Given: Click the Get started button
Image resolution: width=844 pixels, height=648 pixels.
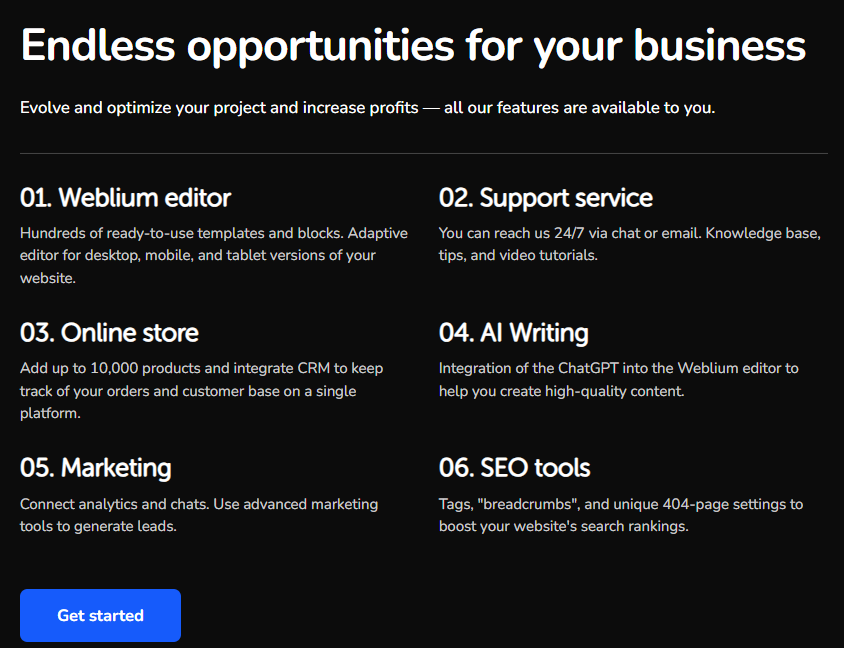Looking at the screenshot, I should [100, 615].
